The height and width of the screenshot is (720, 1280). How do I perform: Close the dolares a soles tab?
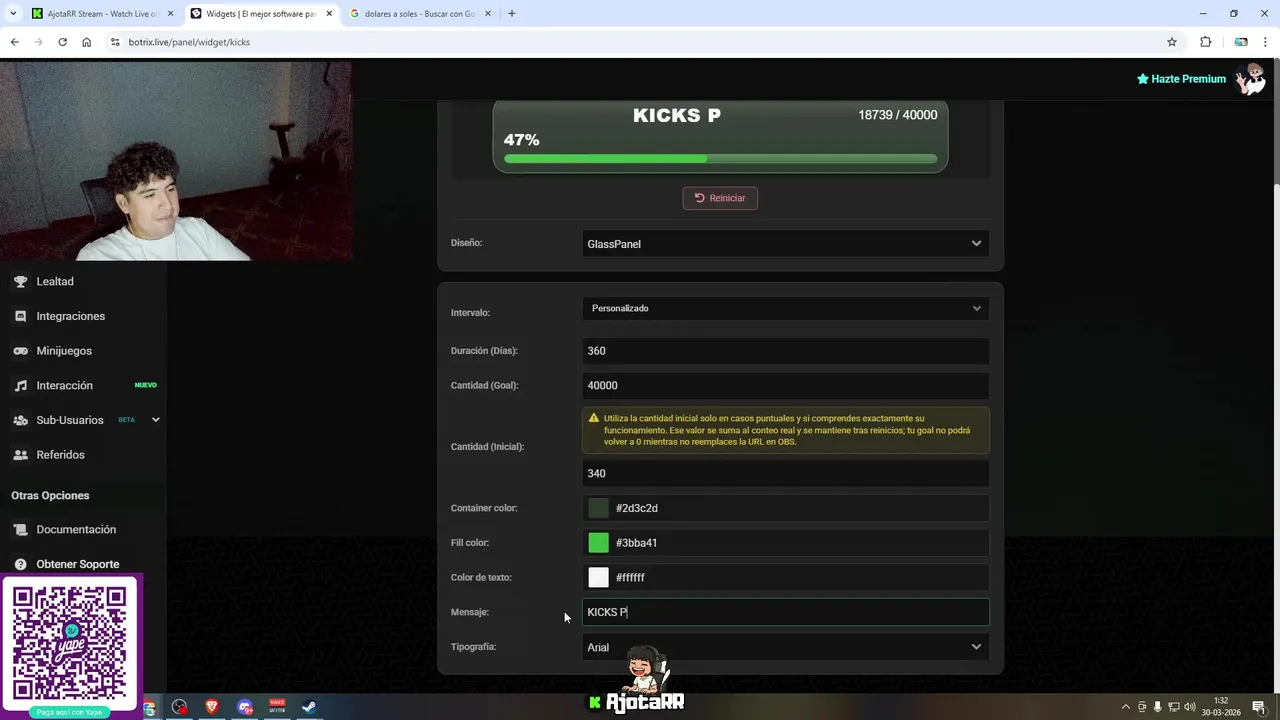click(x=487, y=14)
